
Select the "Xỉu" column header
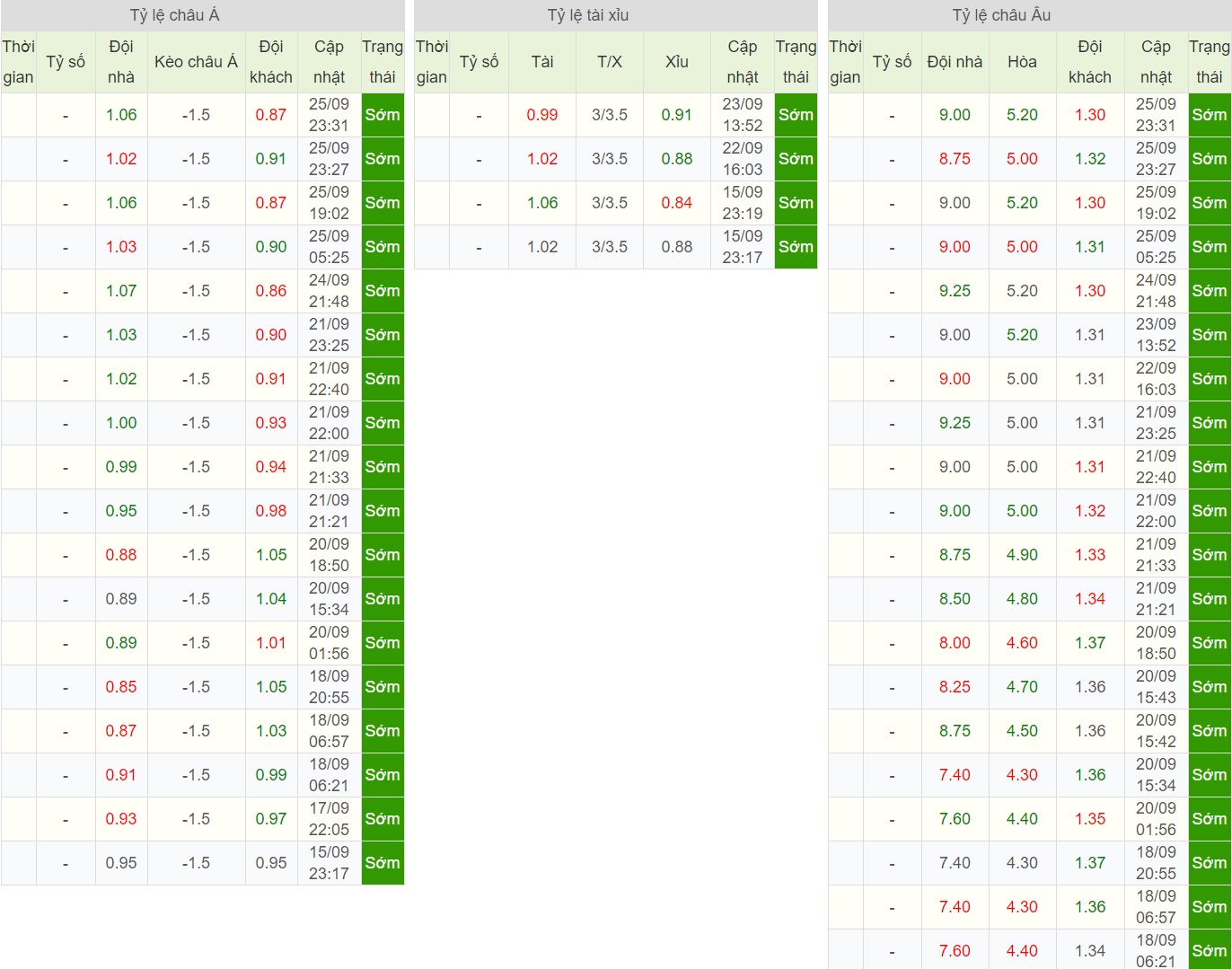pyautogui.click(x=677, y=62)
